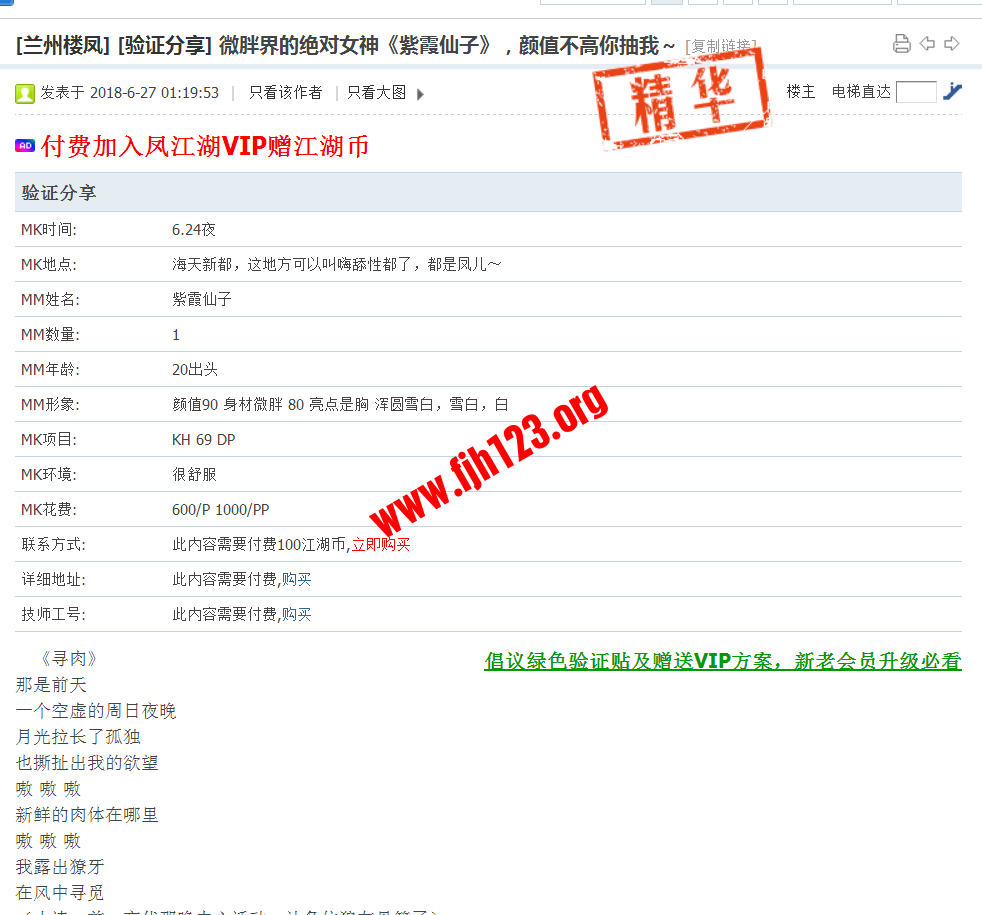Click the red VIP promotion headline link
This screenshot has width=982, height=915.
(205, 146)
